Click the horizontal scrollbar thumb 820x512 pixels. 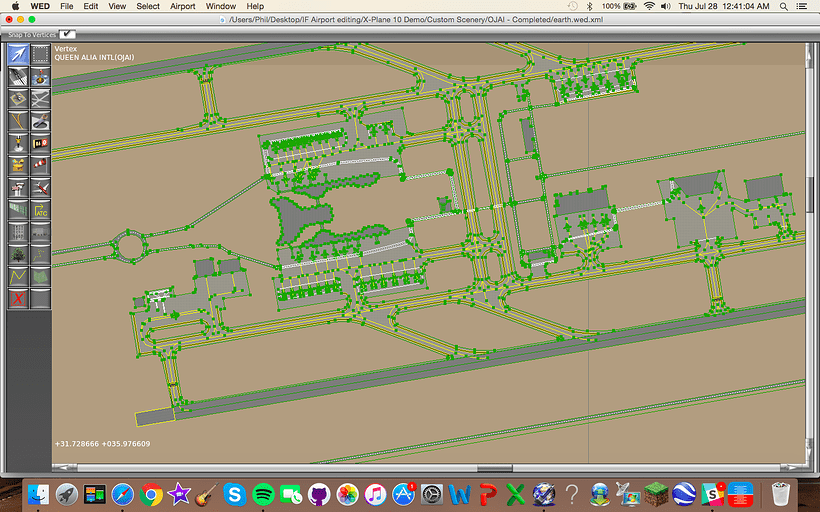pyautogui.click(x=495, y=468)
